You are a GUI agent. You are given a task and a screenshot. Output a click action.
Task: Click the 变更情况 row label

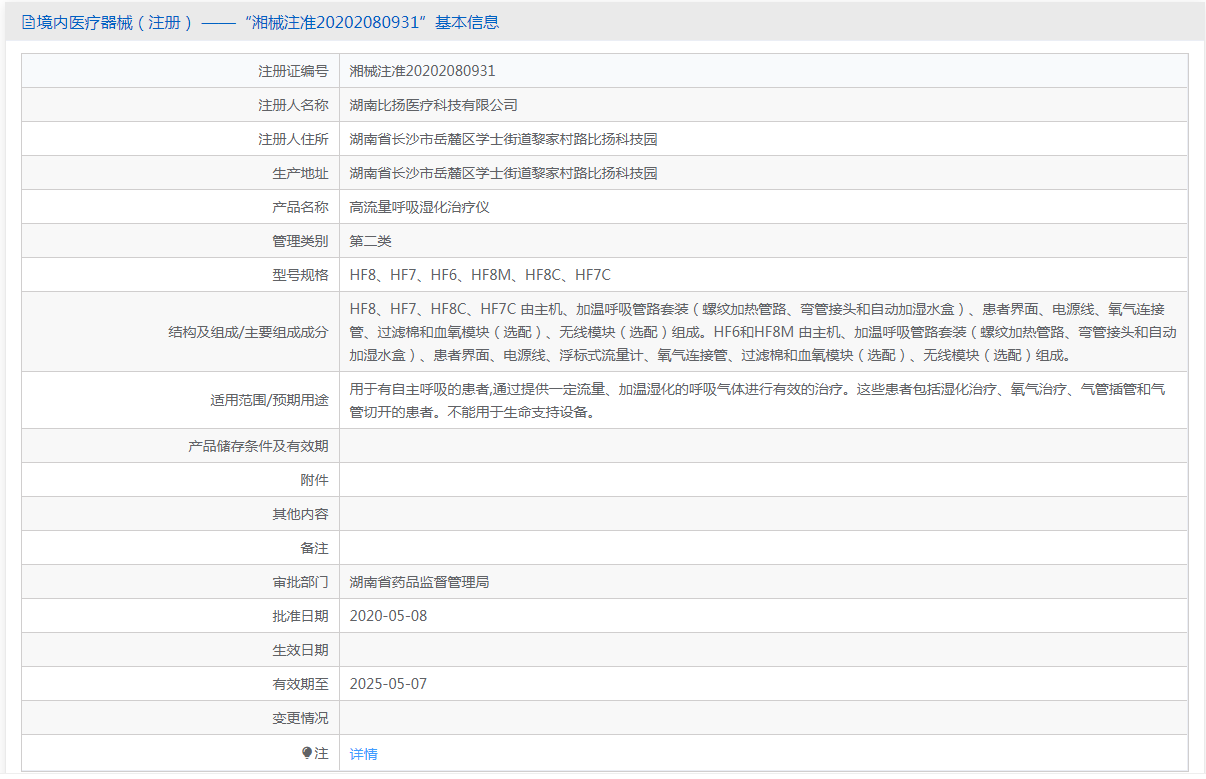pos(300,718)
